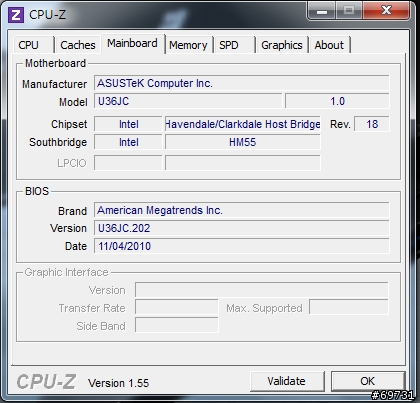Click the empty LPCIO vendor field
Image resolution: width=420 pixels, height=403 pixels.
click(x=128, y=163)
